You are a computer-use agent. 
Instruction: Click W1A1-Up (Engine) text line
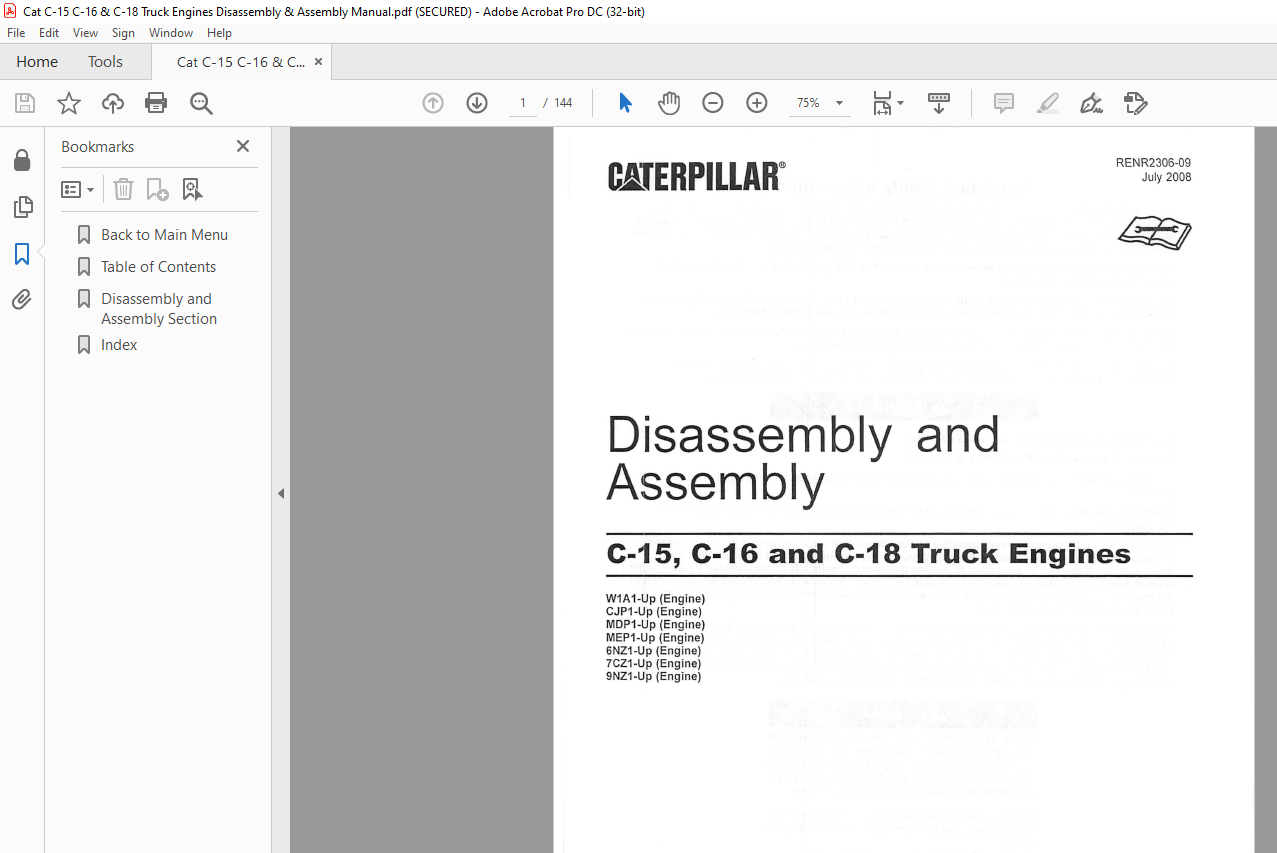pos(655,599)
